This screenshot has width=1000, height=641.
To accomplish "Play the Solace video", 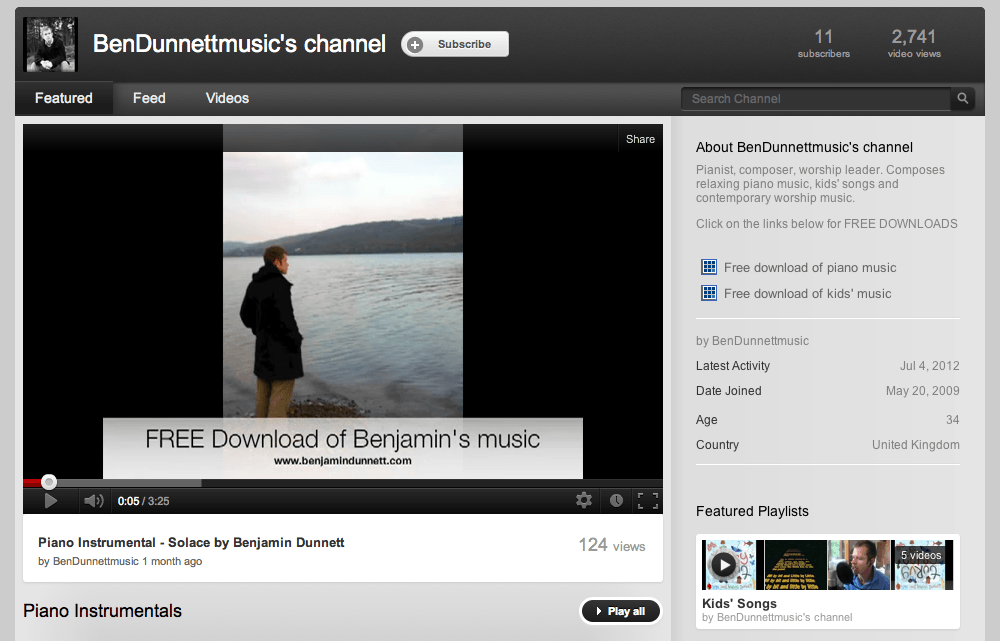I will (51, 501).
